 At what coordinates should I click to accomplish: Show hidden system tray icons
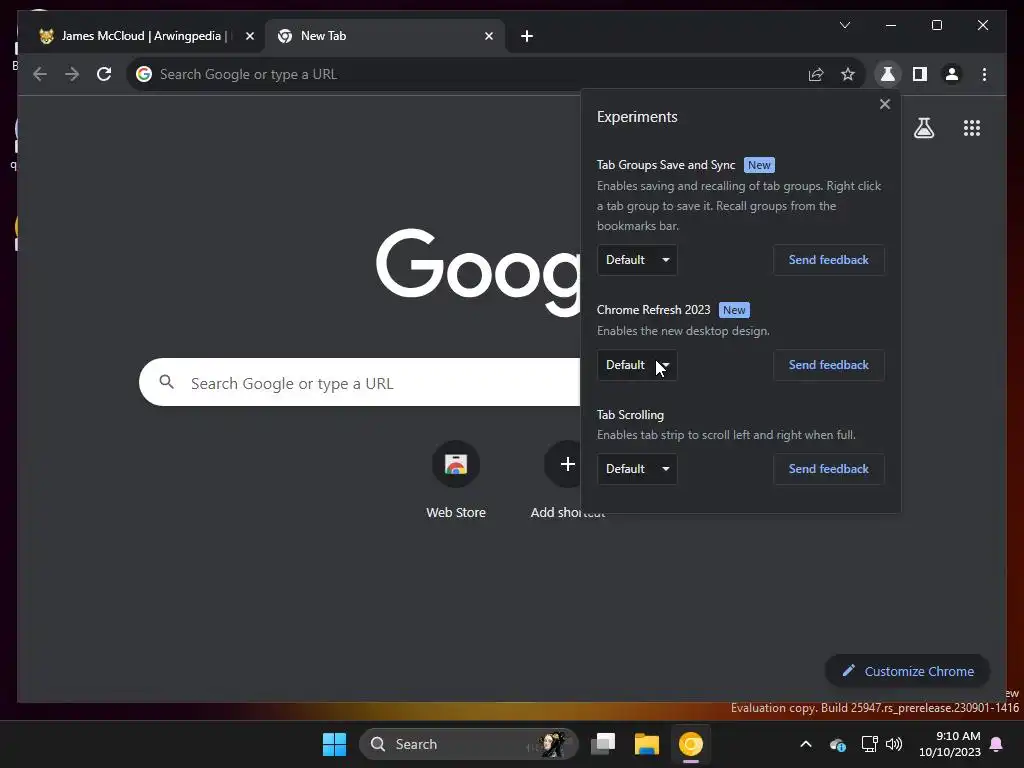pyautogui.click(x=806, y=744)
